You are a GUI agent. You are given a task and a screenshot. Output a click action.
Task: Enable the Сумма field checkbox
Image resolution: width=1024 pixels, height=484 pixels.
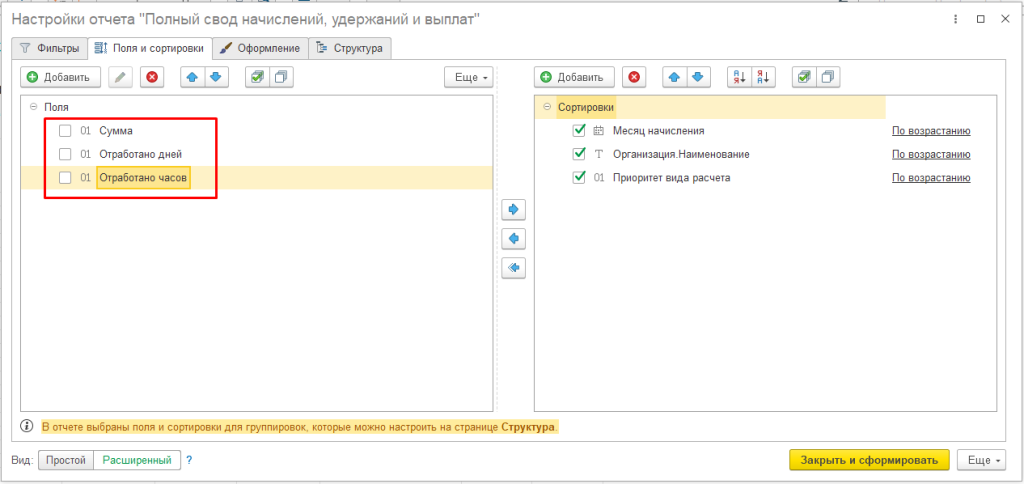pos(65,130)
